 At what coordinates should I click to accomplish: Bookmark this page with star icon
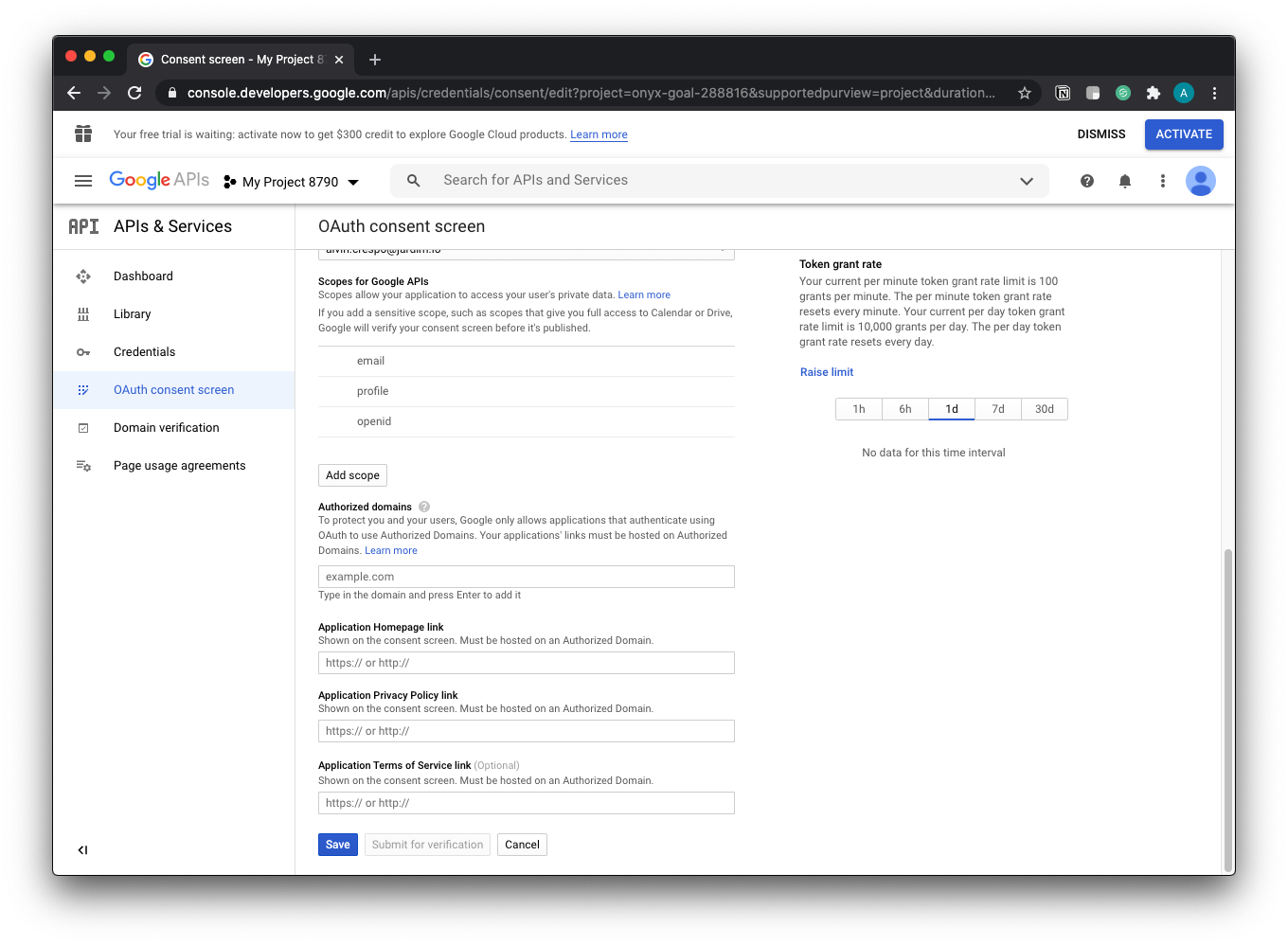coord(1024,93)
